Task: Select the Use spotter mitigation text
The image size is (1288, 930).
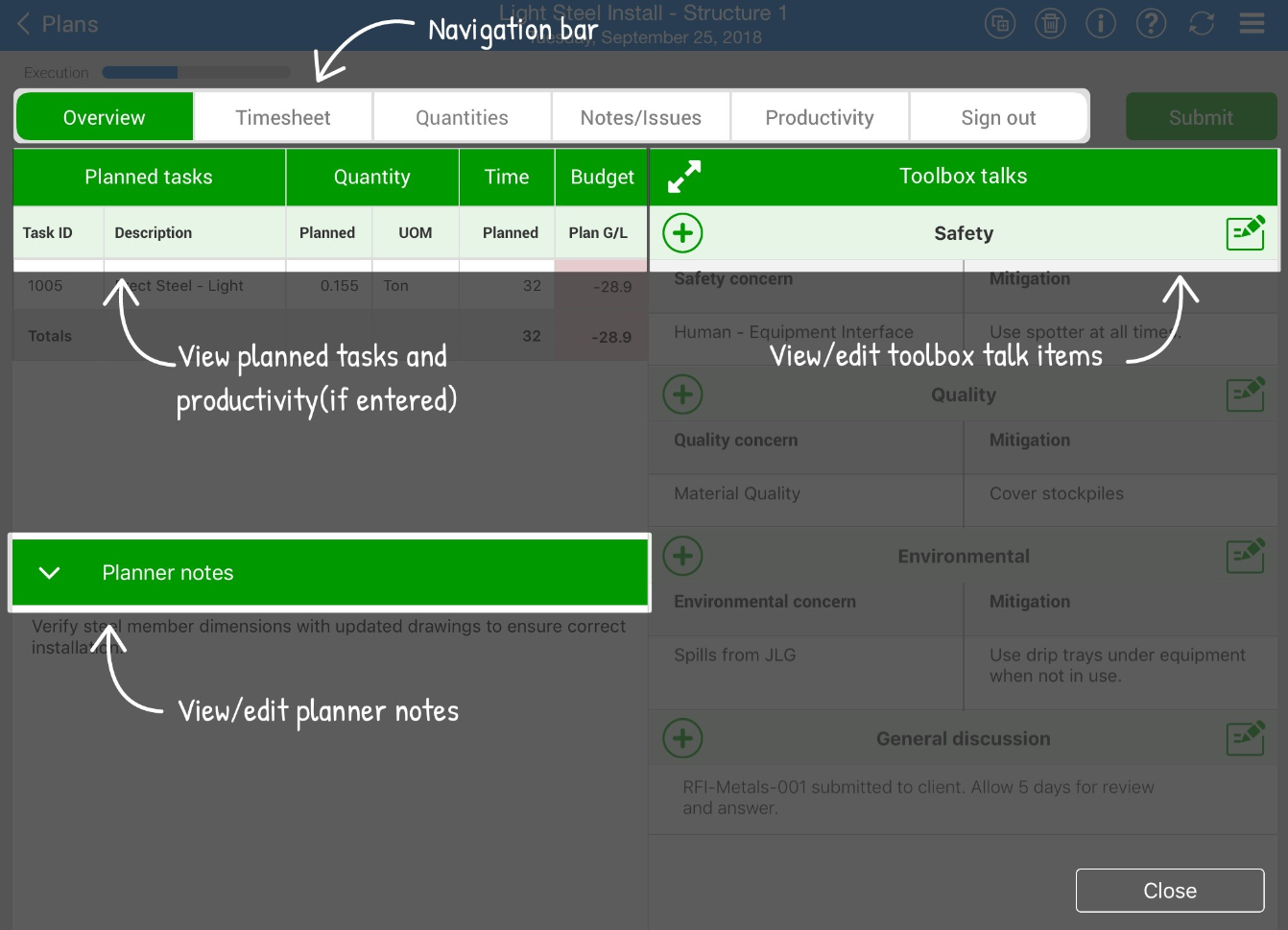Action: click(1085, 332)
